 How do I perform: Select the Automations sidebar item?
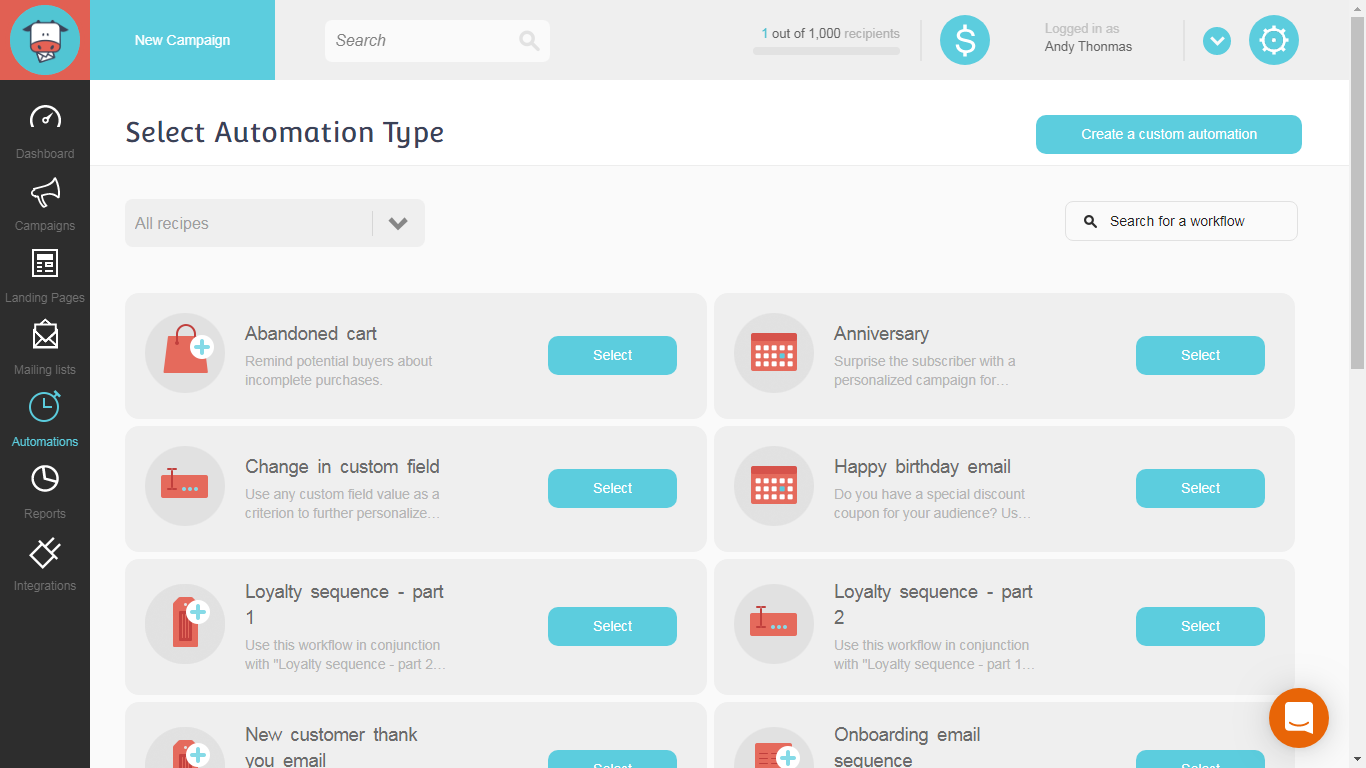tap(45, 419)
